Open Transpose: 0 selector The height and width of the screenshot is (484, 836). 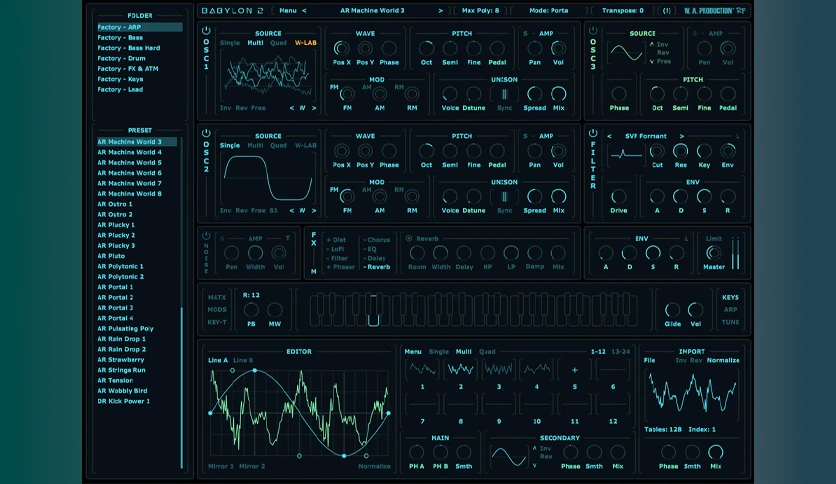623,11
